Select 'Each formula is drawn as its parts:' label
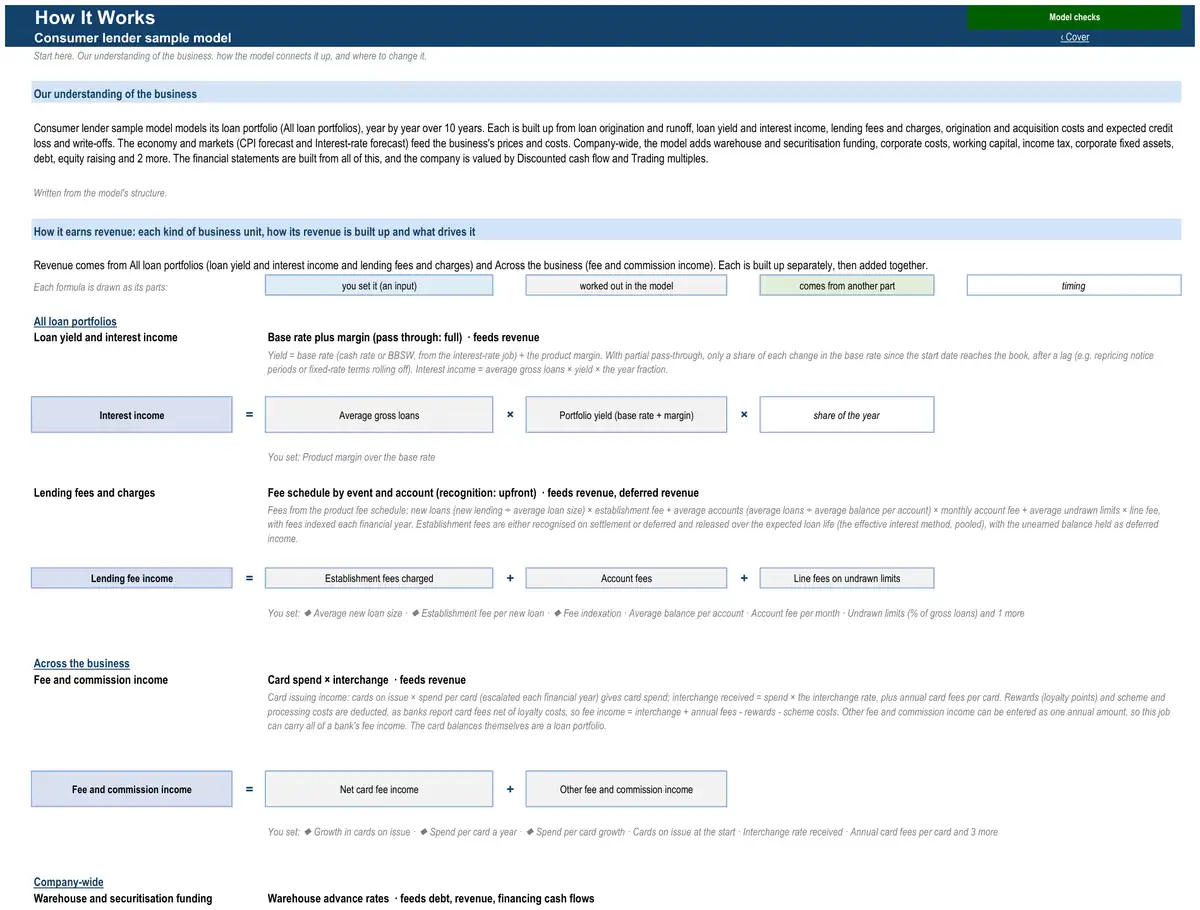Viewport: 1200px width, 910px height. pyautogui.click(x=100, y=288)
